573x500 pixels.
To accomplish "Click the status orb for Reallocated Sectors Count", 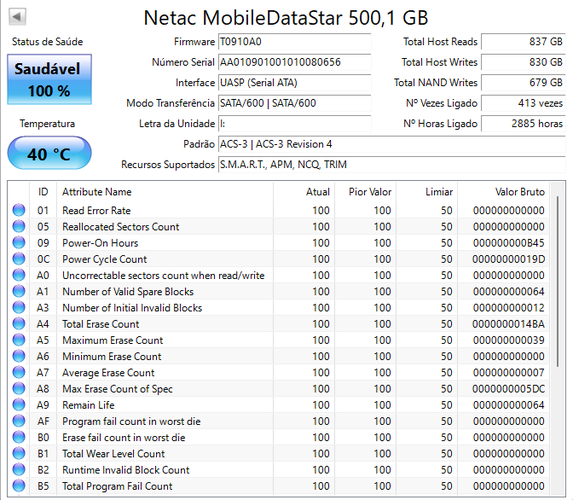I will click(x=19, y=227).
